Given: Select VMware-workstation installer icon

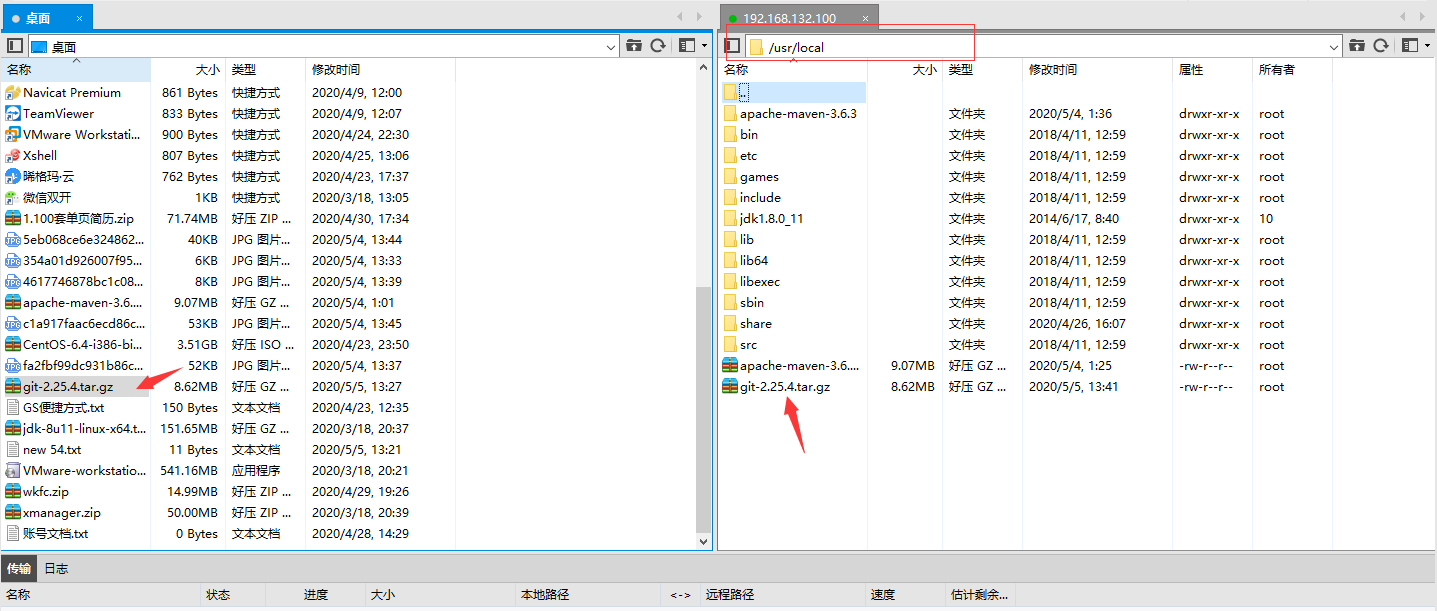Looking at the screenshot, I should [13, 471].
